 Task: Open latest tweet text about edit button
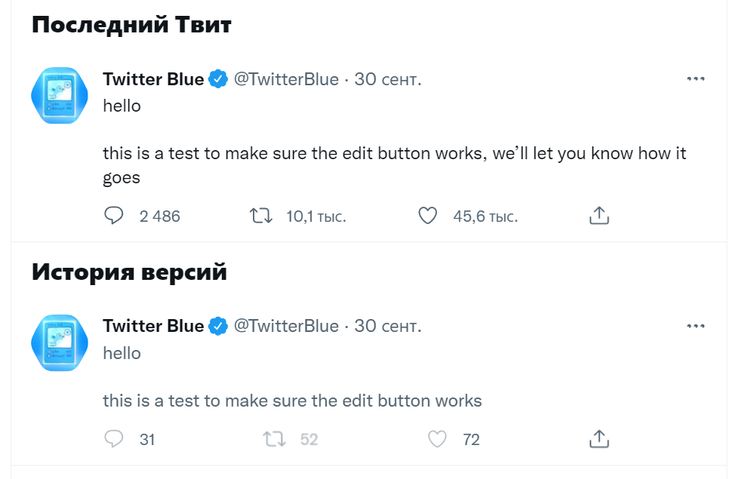pos(394,154)
